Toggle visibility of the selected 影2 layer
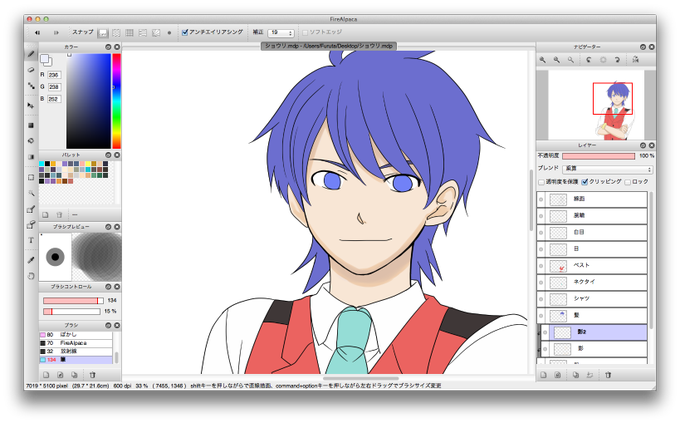This screenshot has height=423, width=680. [x=545, y=333]
